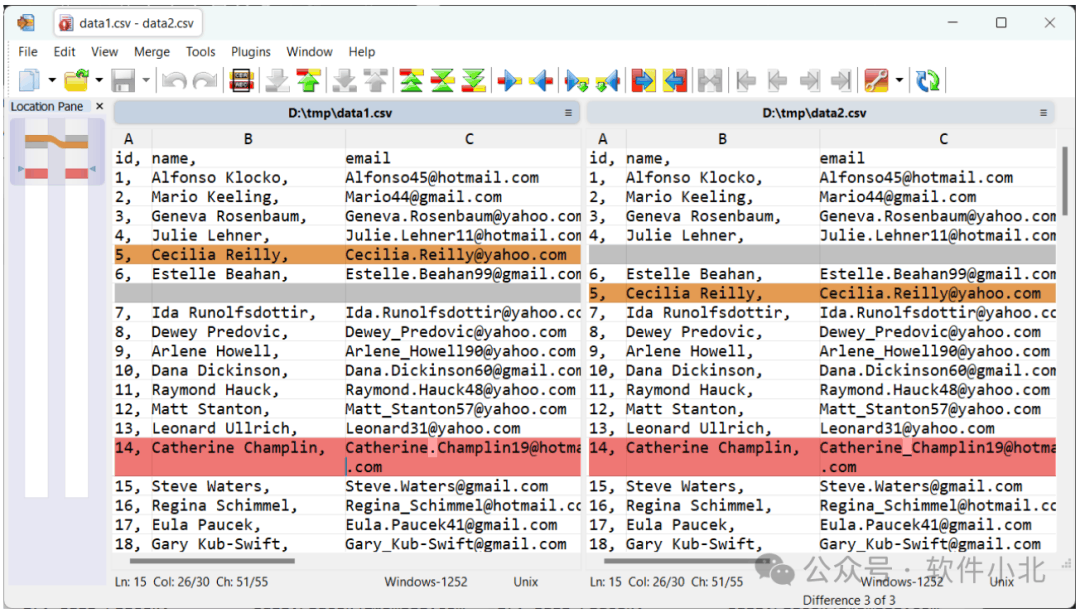Open the Plugins menu
This screenshot has height=613, width=1080.
tap(251, 52)
